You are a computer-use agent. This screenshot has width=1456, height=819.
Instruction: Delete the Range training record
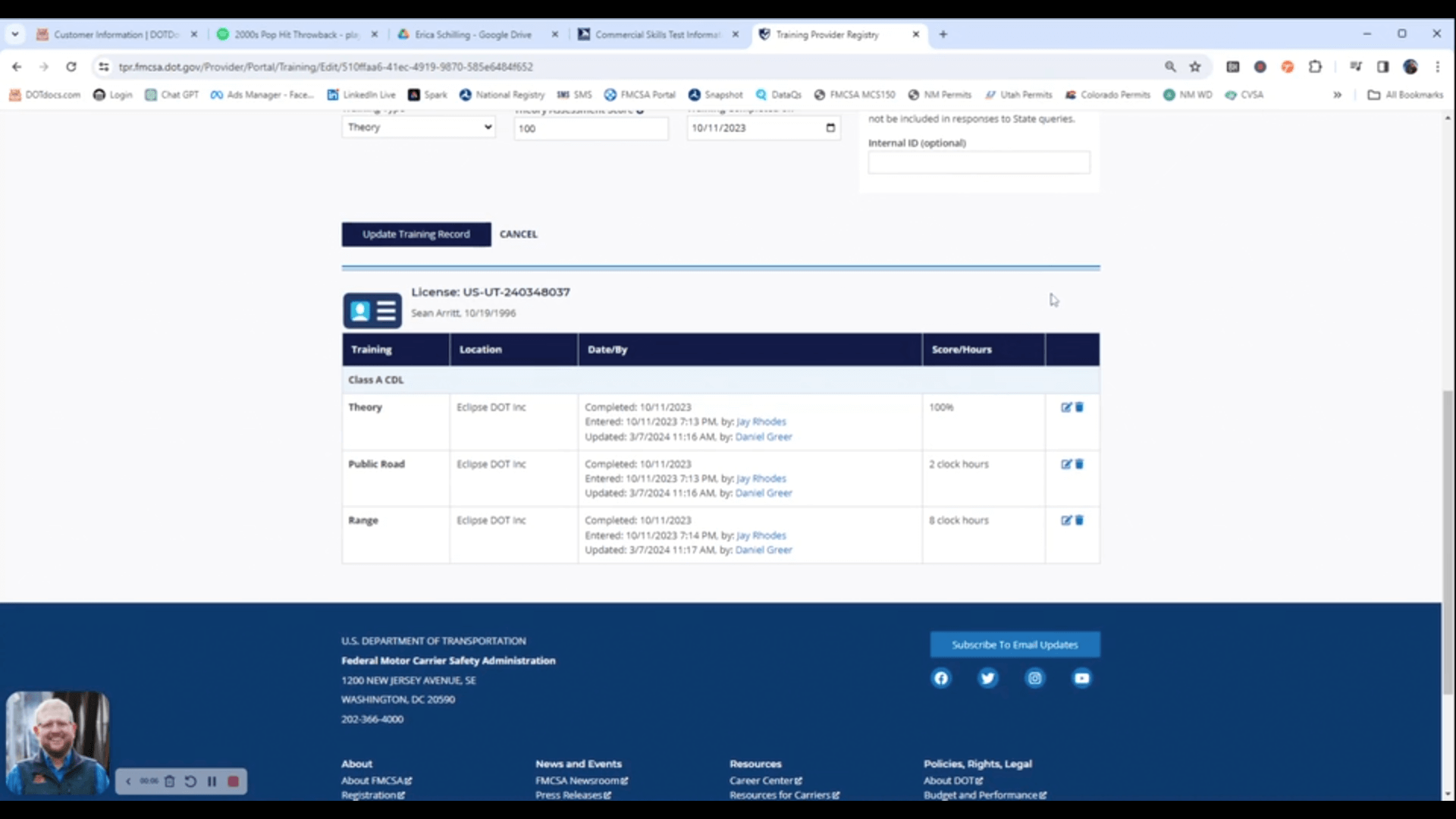point(1079,520)
